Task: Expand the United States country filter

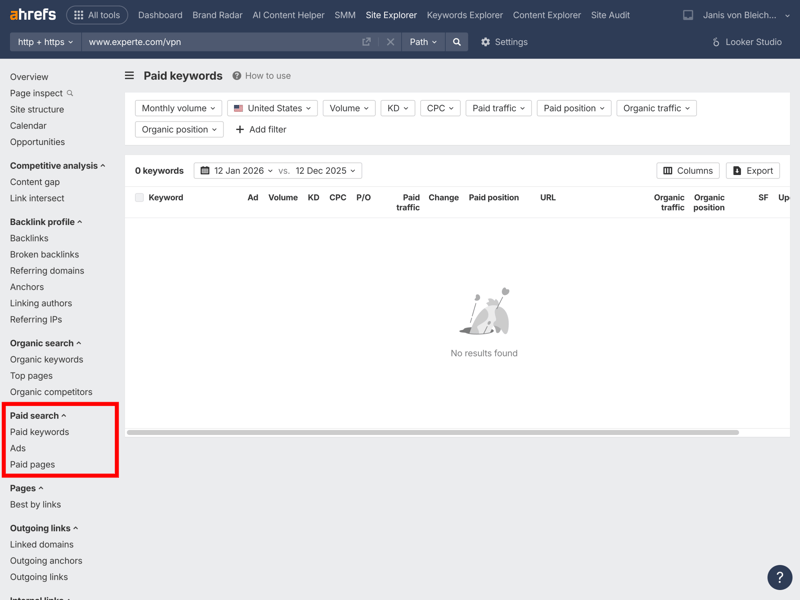Action: click(272, 108)
